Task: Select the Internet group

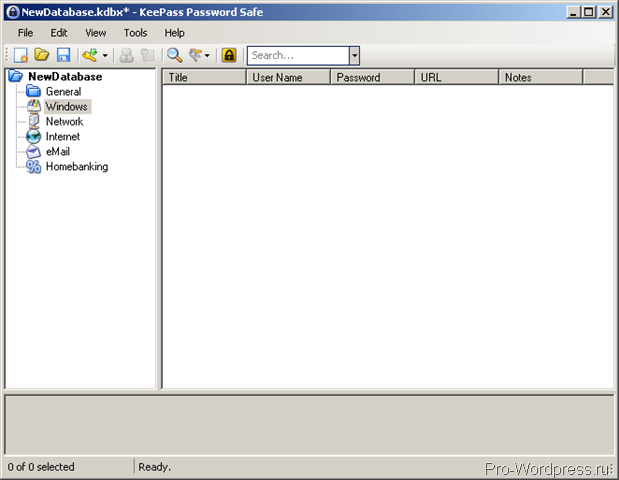Action: [x=63, y=137]
